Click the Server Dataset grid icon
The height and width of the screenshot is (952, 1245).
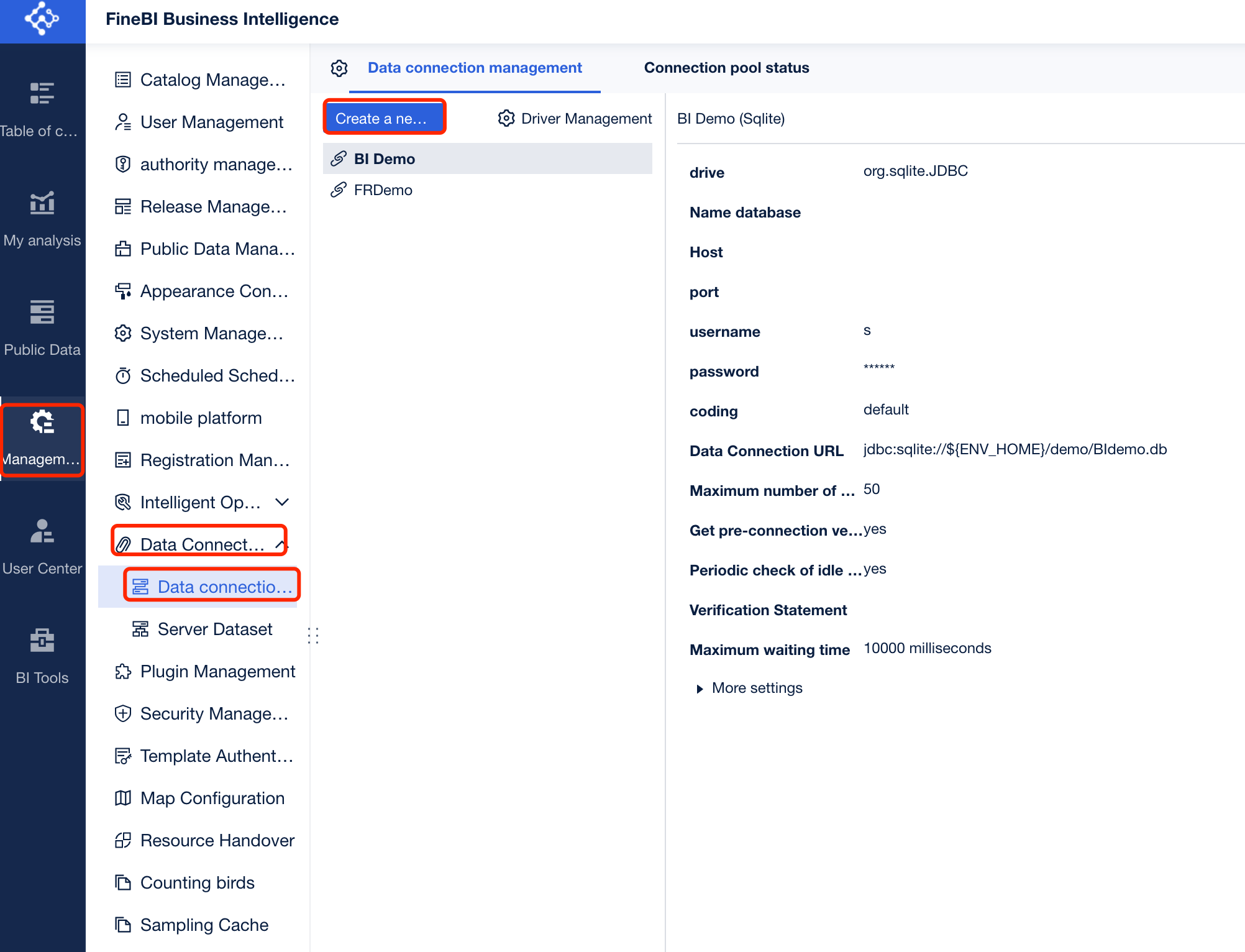140,629
